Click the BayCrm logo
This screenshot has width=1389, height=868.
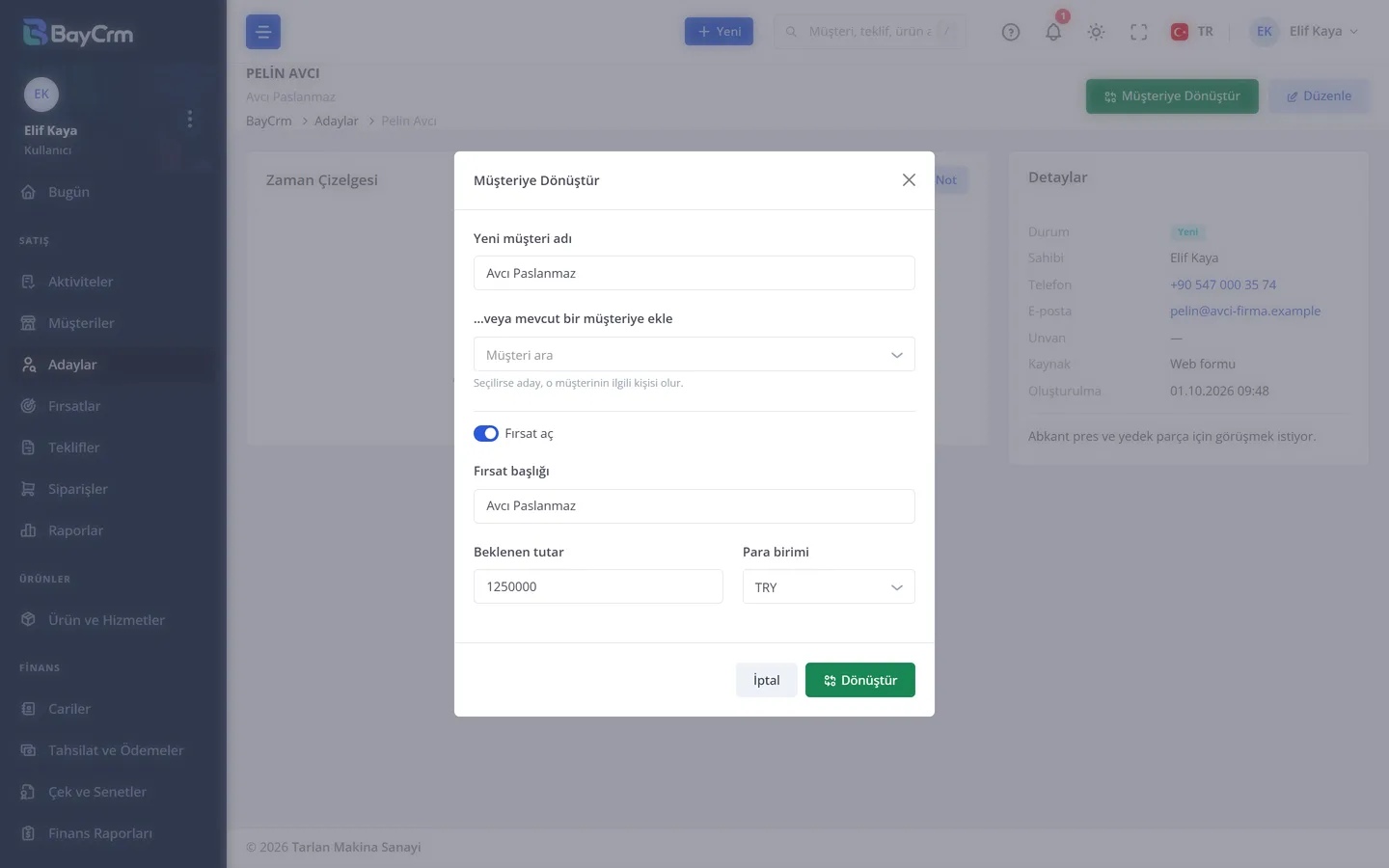pos(78,34)
